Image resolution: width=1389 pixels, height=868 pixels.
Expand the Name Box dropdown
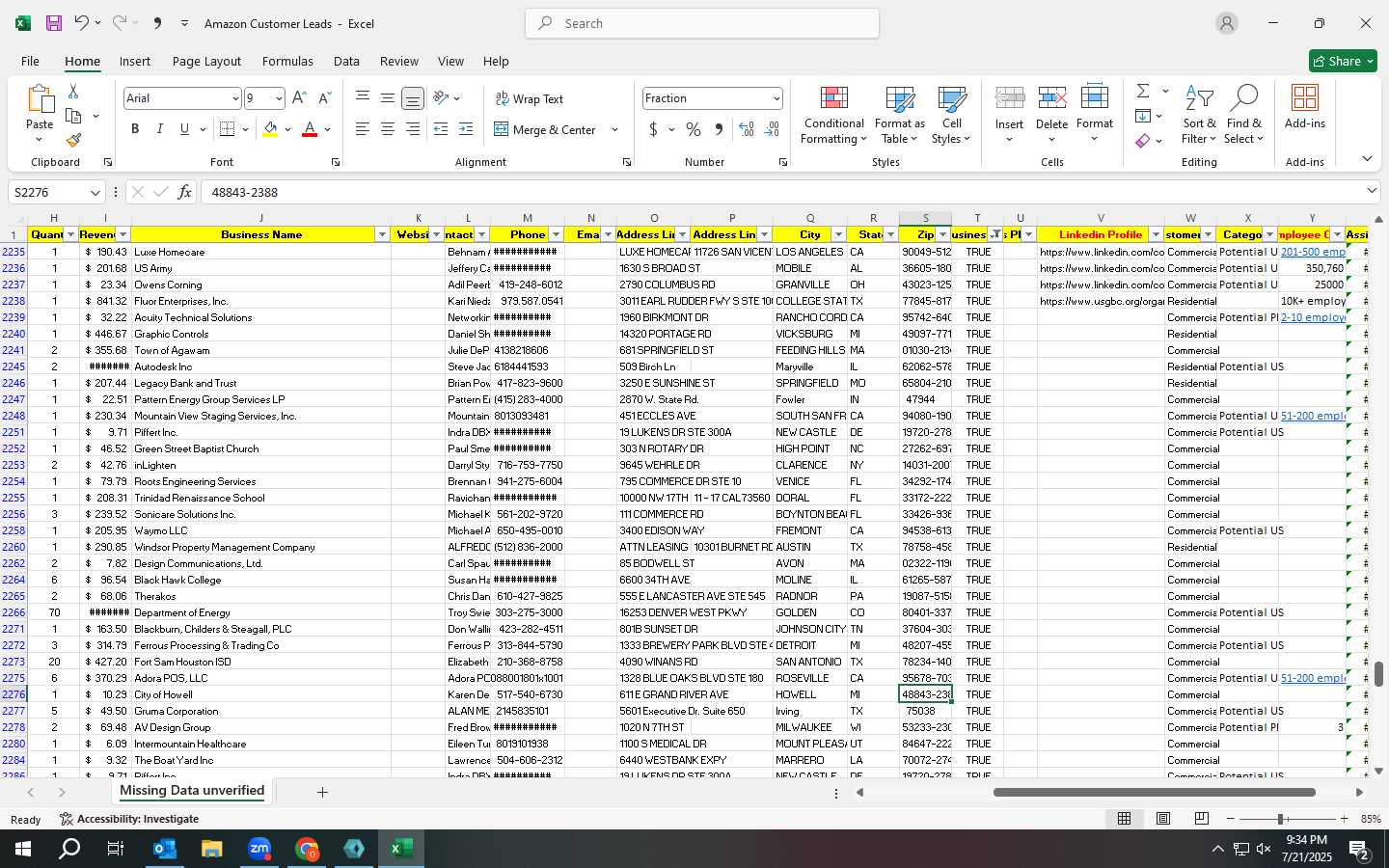click(x=95, y=192)
